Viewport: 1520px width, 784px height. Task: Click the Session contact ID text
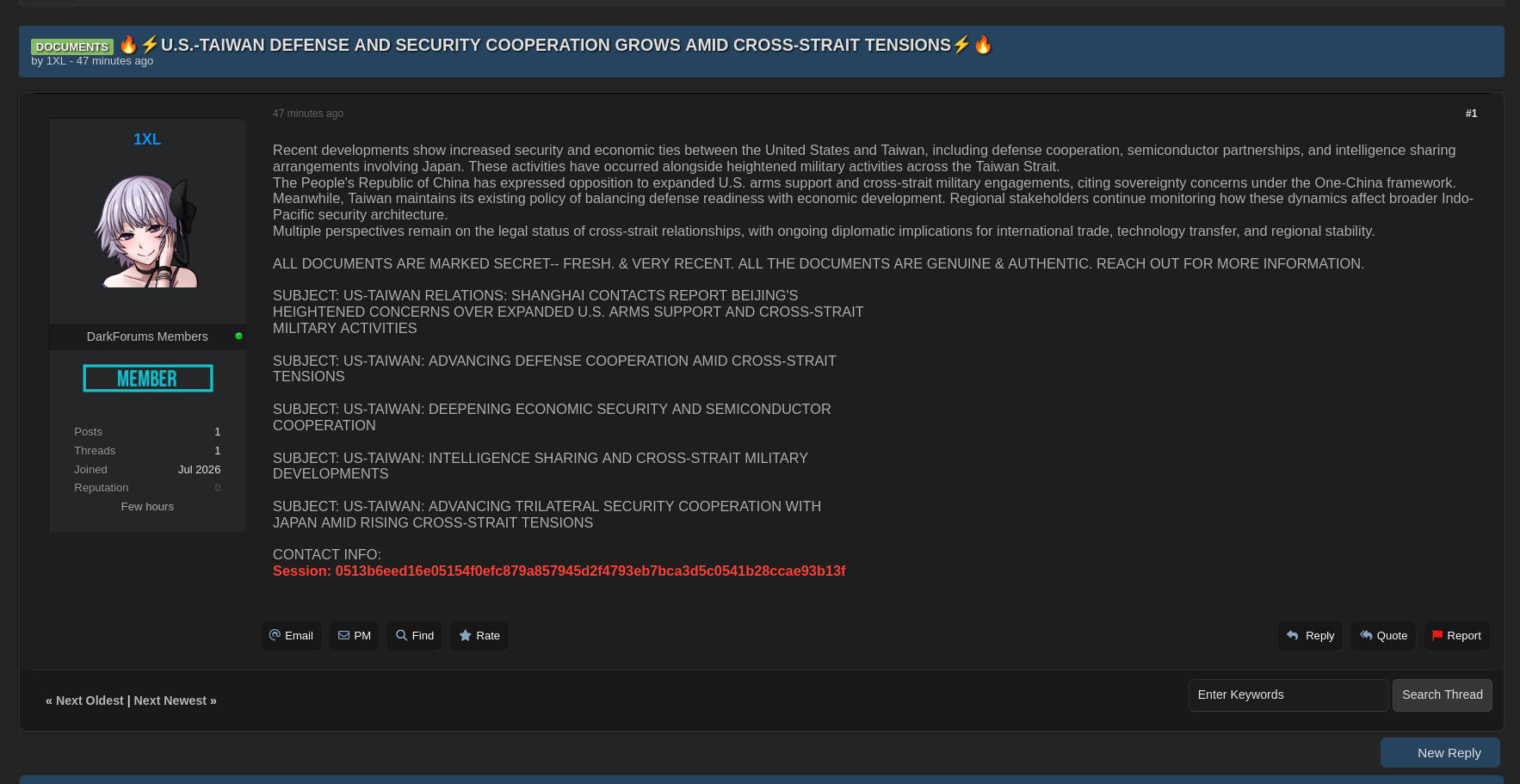(x=559, y=571)
